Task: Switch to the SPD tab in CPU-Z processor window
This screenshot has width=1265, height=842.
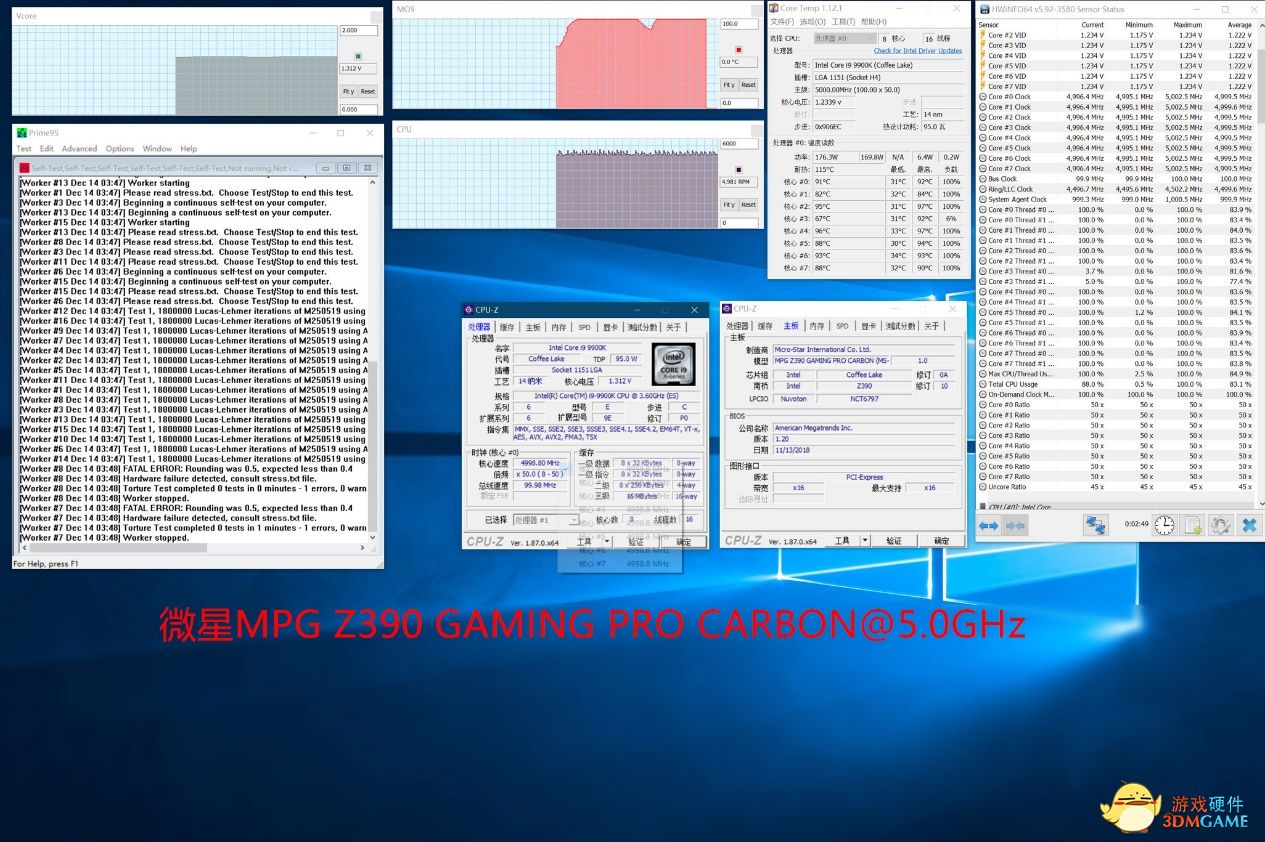Action: click(584, 327)
